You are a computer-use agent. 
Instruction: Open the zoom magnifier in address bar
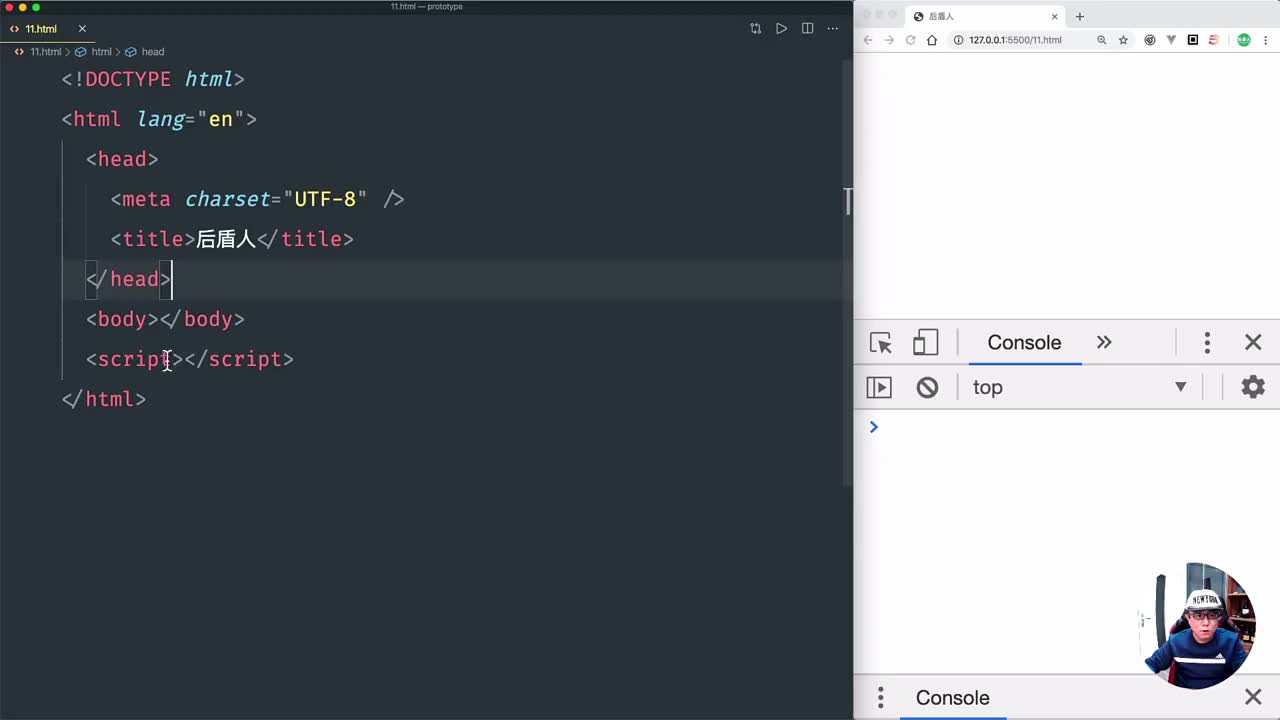[x=1102, y=40]
